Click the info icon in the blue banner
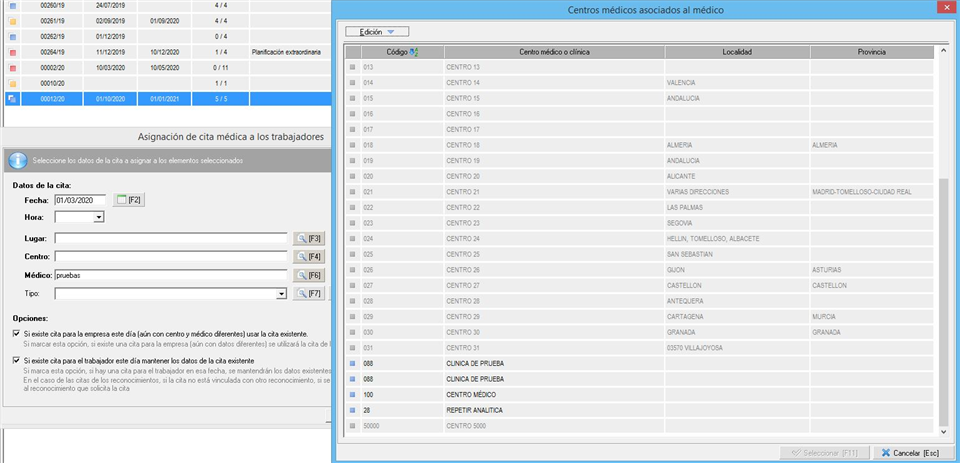Screen dimensions: 960x463 [x=17, y=160]
